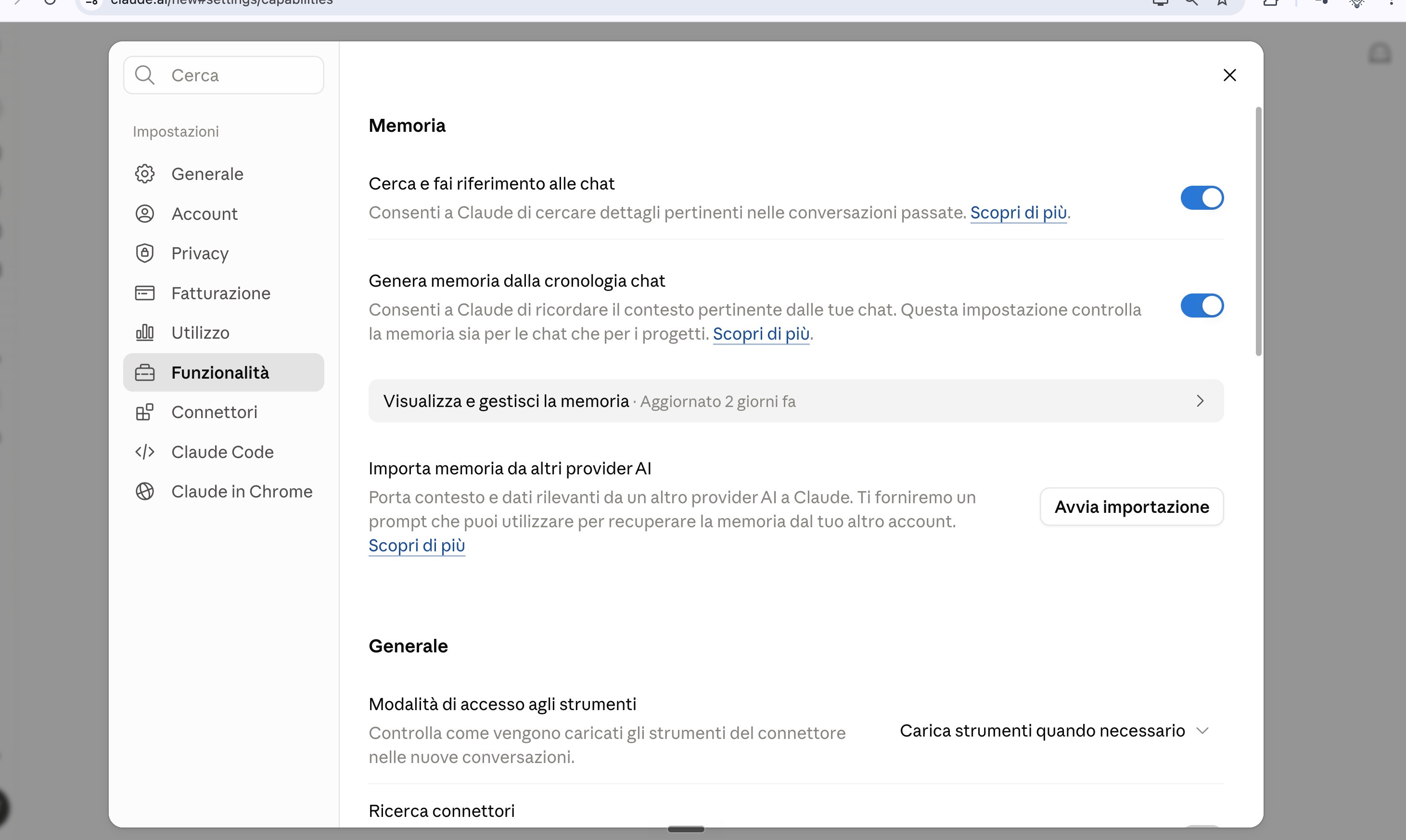1406x840 pixels.
Task: Click the Generale gear icon in sidebar
Action: (x=144, y=174)
